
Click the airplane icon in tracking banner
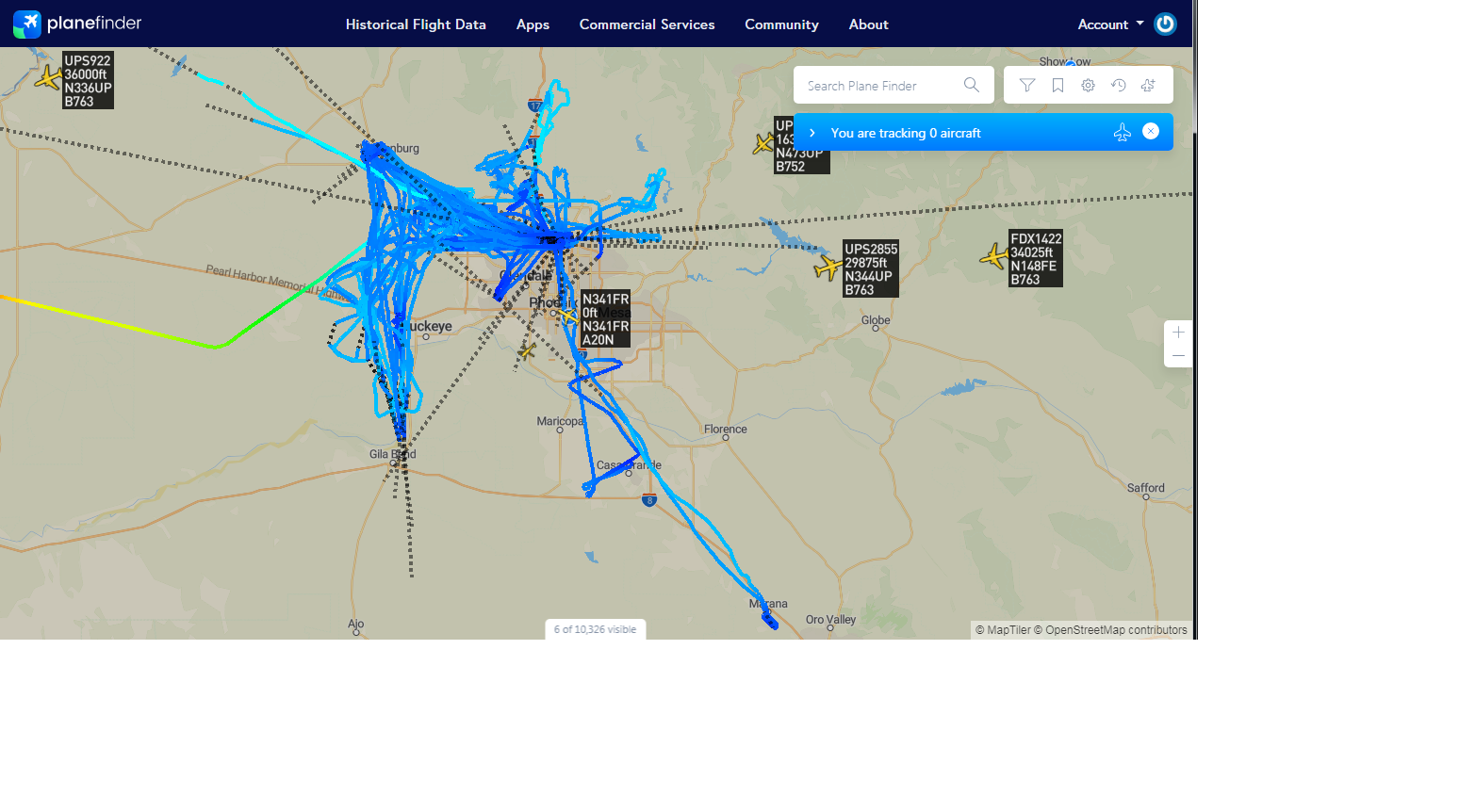(1122, 132)
